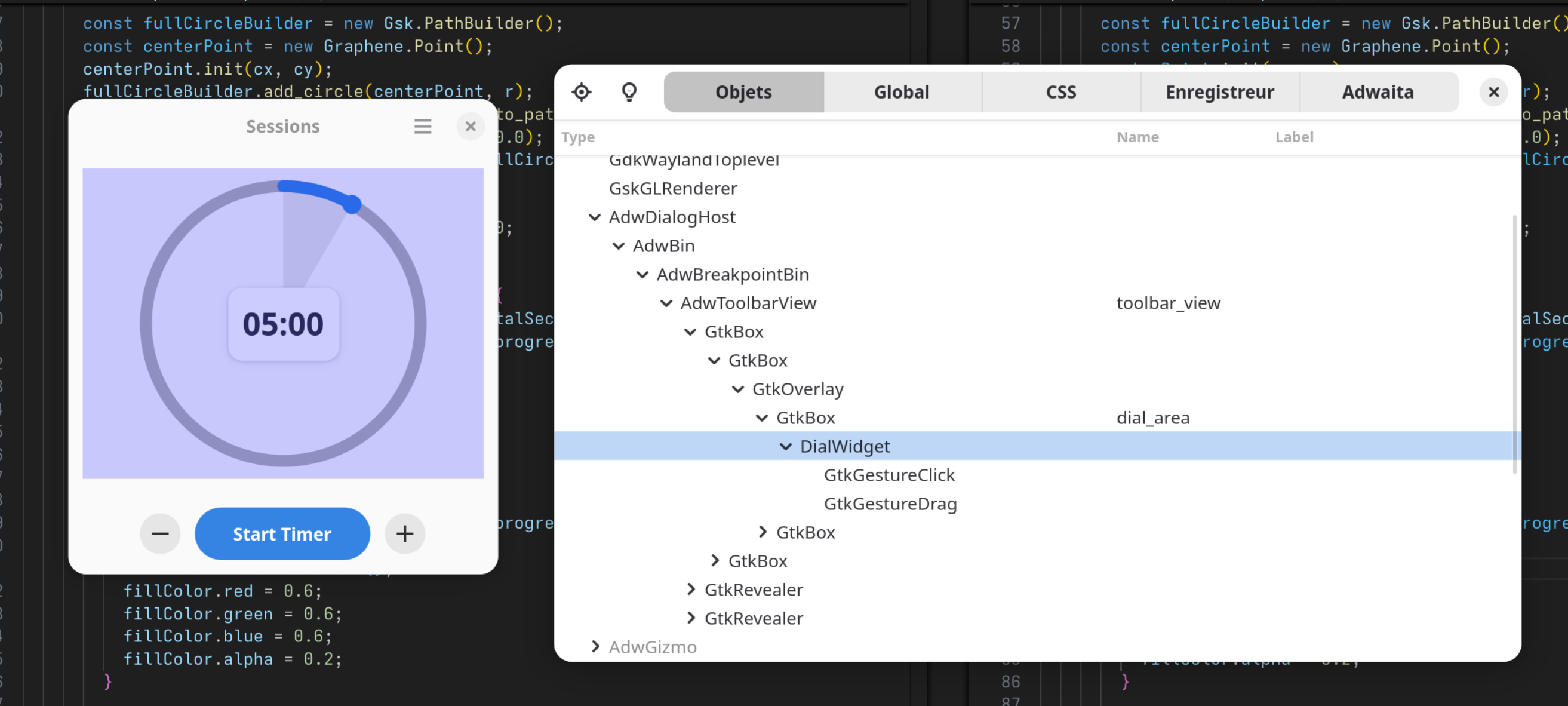1568x706 pixels.
Task: Click the lightbulb highlight icon
Action: coord(629,92)
